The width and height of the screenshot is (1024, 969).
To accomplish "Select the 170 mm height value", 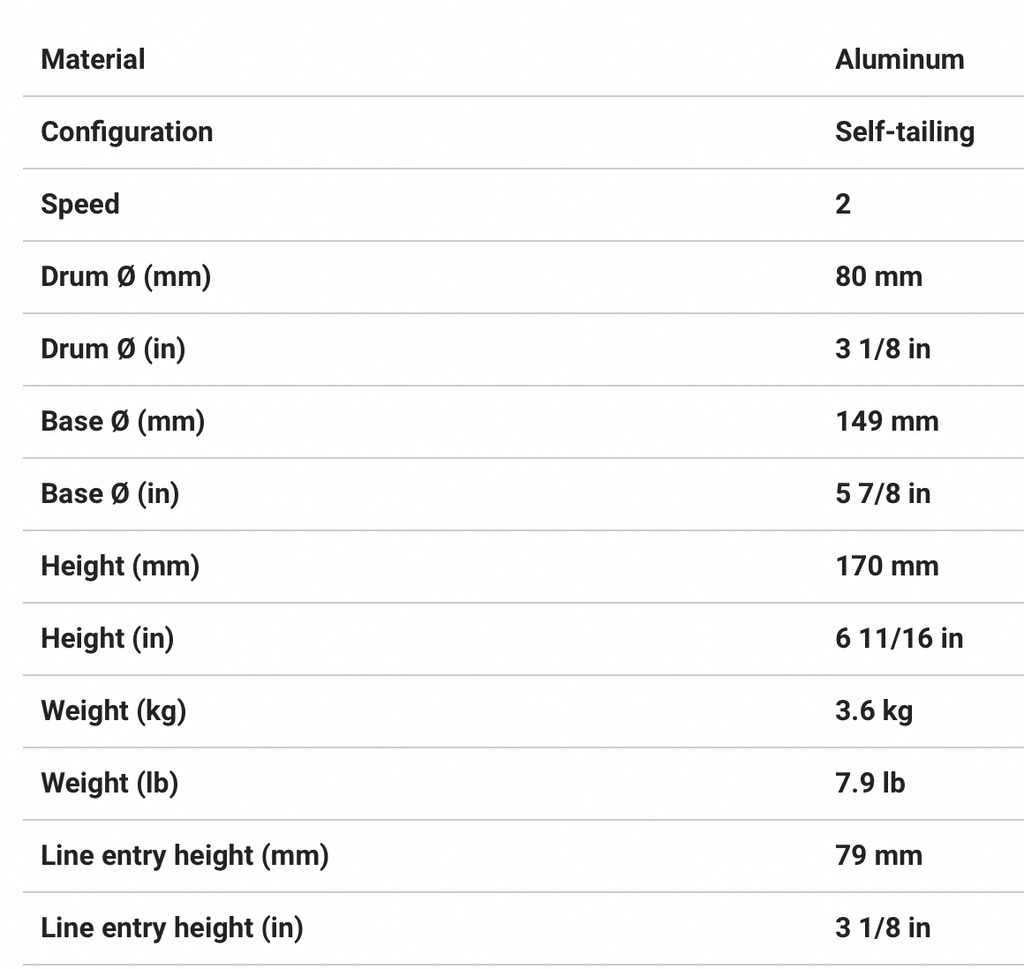I will 887,566.
